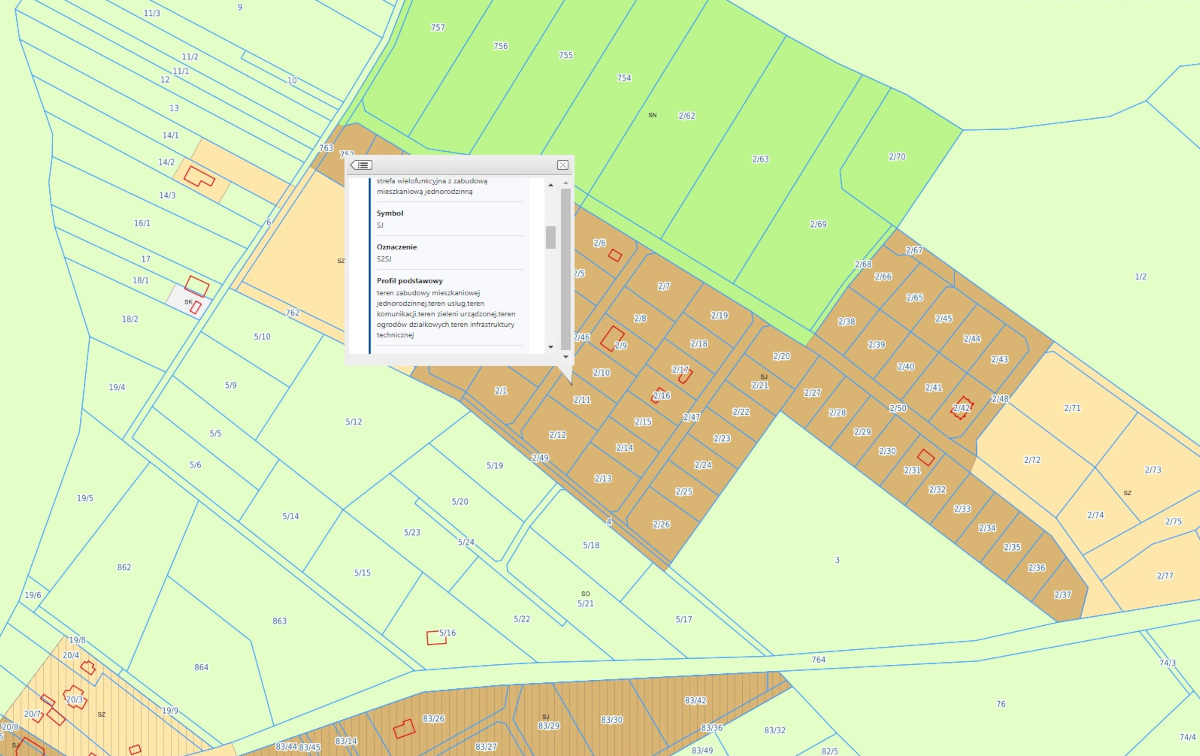Click the tall outer scrollbar thumb in popup
The height and width of the screenshot is (756, 1200).
click(x=565, y=265)
